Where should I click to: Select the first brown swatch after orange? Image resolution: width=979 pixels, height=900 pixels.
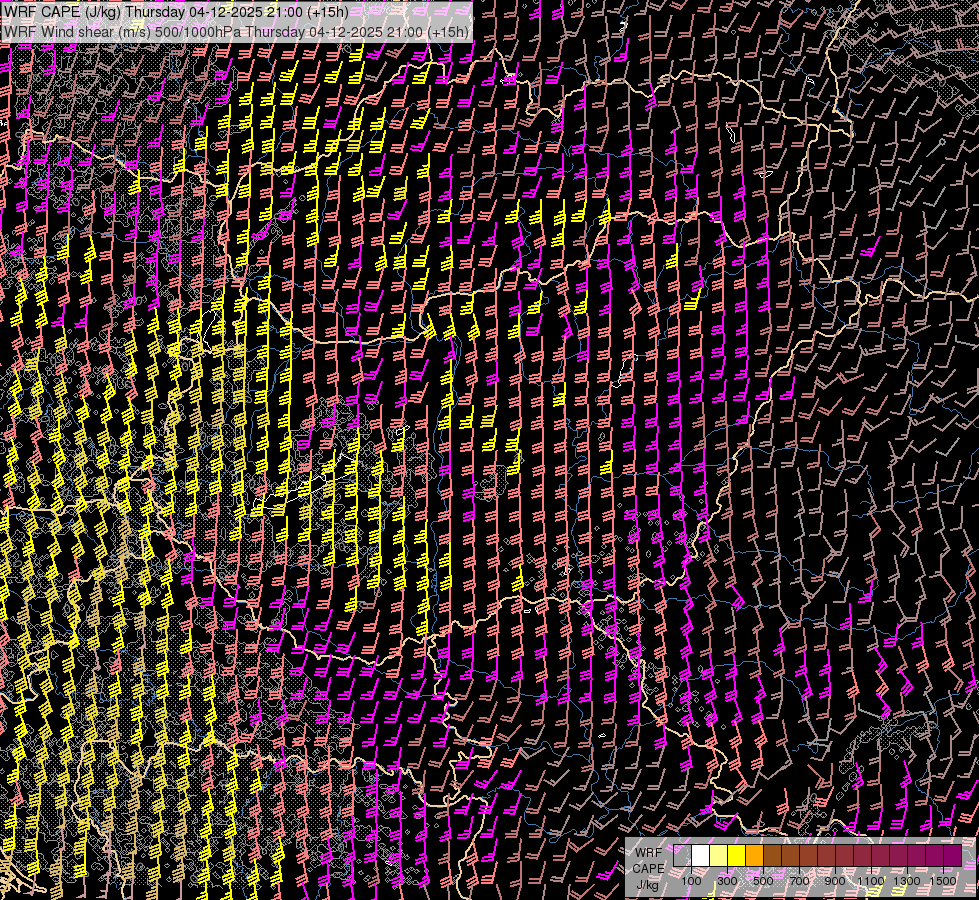772,856
